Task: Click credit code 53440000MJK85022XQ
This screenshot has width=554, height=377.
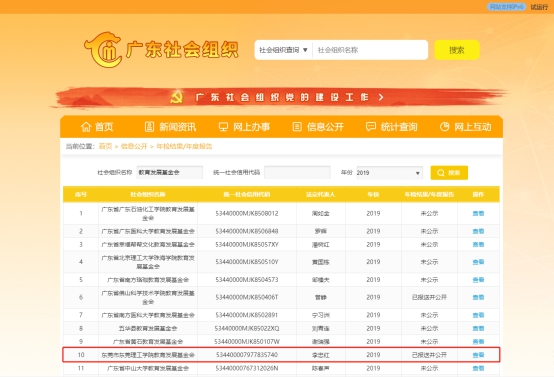Action: [247, 329]
